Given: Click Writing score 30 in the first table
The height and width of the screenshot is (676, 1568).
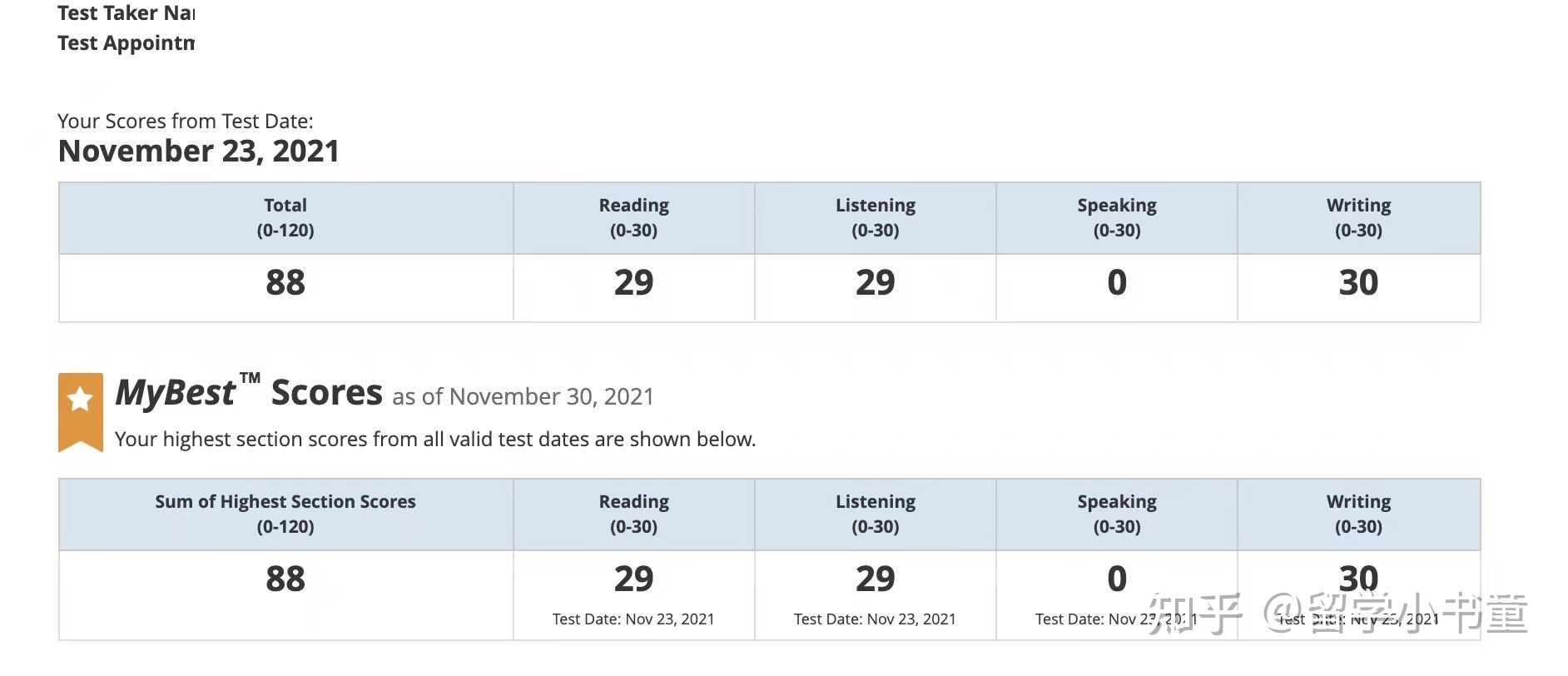Looking at the screenshot, I should point(1358,283).
